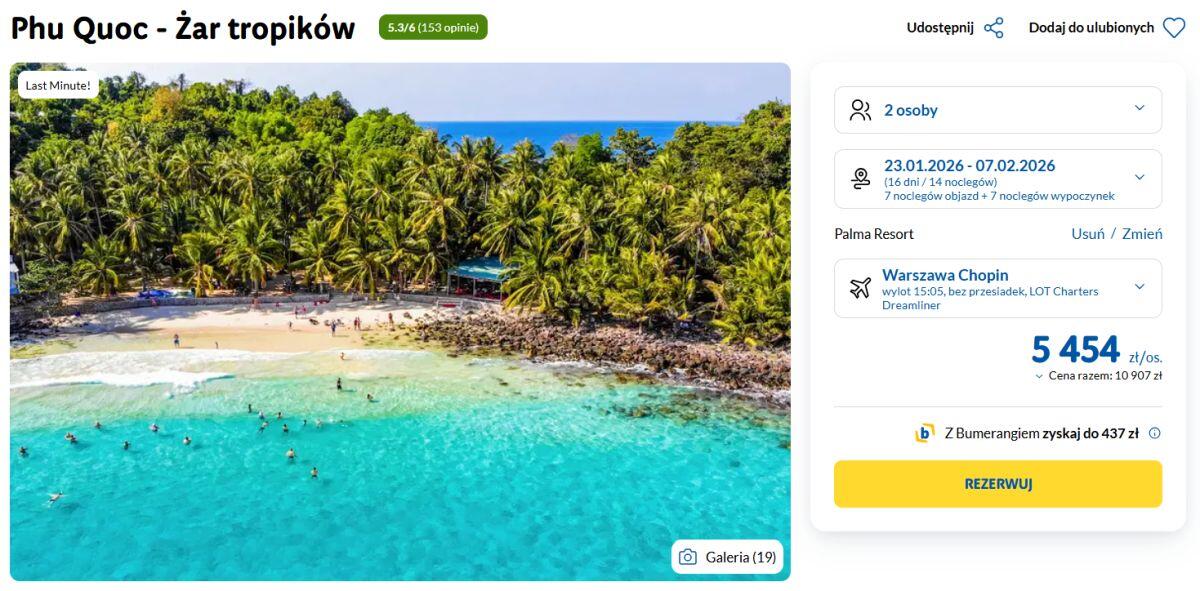Click the Udostępnij share text
The width and height of the screenshot is (1200, 591).
(940, 28)
